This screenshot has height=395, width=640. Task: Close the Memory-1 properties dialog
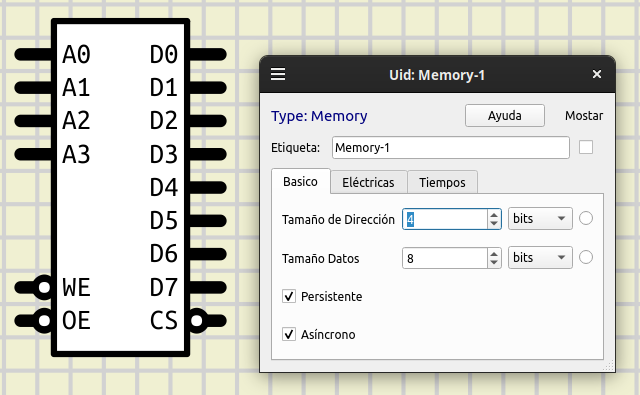coord(597,74)
